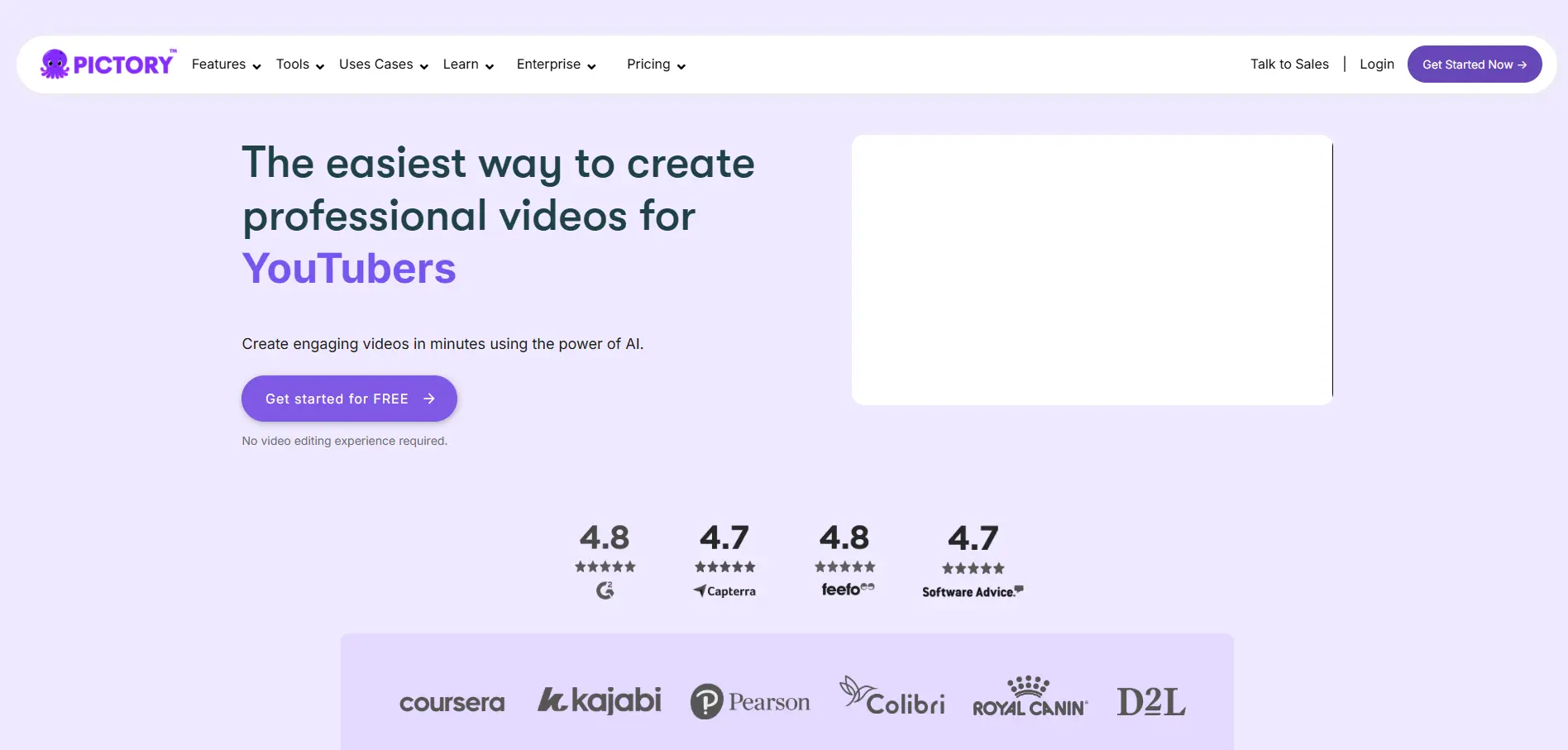Expand the Features chevron arrow
The height and width of the screenshot is (750, 1568).
pos(256,67)
